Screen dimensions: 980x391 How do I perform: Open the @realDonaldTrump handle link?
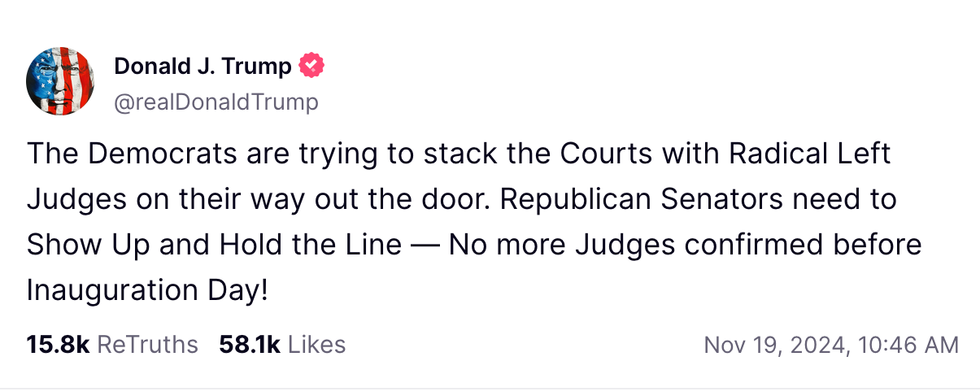(x=216, y=102)
